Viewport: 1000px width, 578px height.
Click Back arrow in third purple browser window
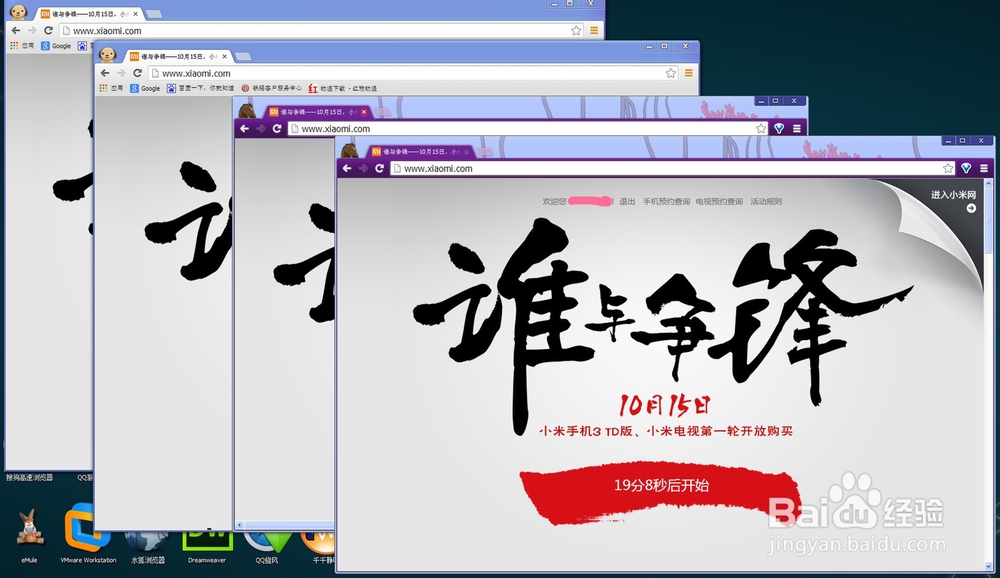pyautogui.click(x=244, y=128)
